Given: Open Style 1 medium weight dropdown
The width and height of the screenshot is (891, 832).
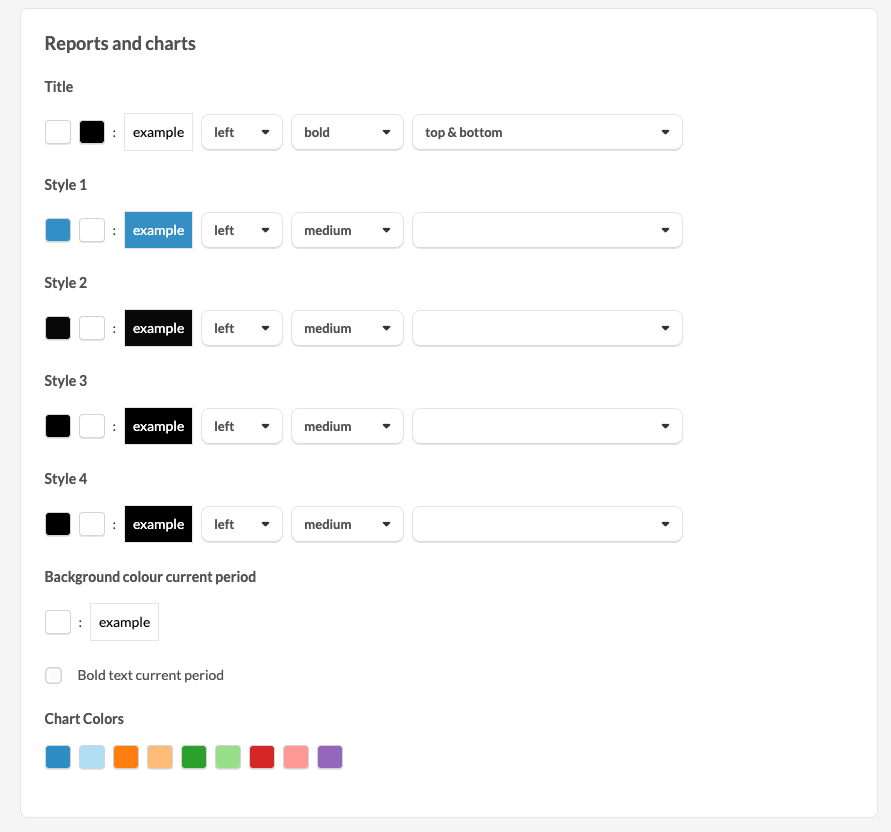Looking at the screenshot, I should 347,230.
